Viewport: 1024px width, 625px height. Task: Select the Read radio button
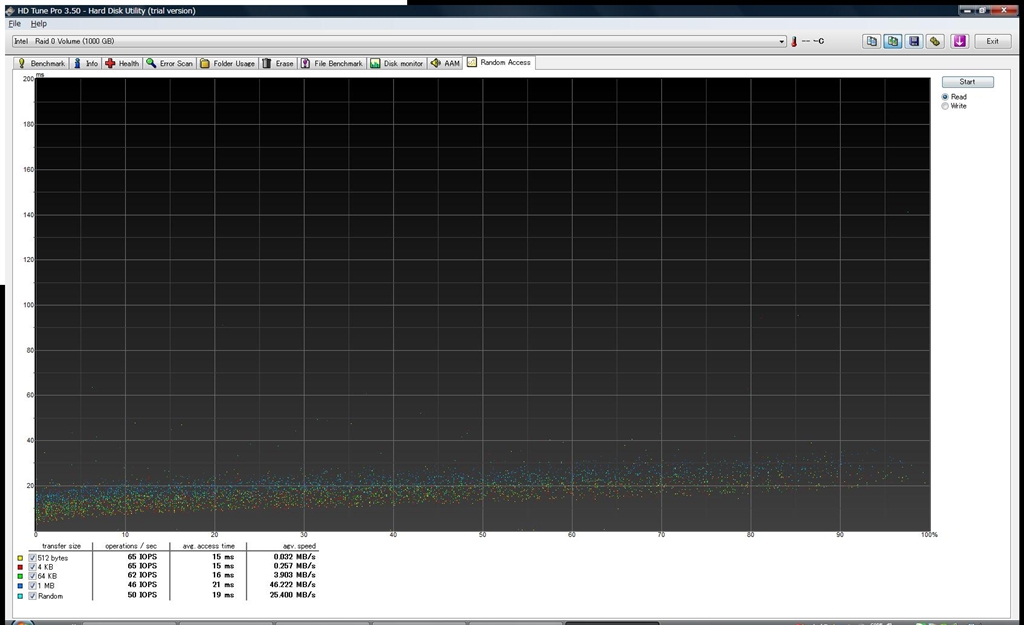point(946,97)
